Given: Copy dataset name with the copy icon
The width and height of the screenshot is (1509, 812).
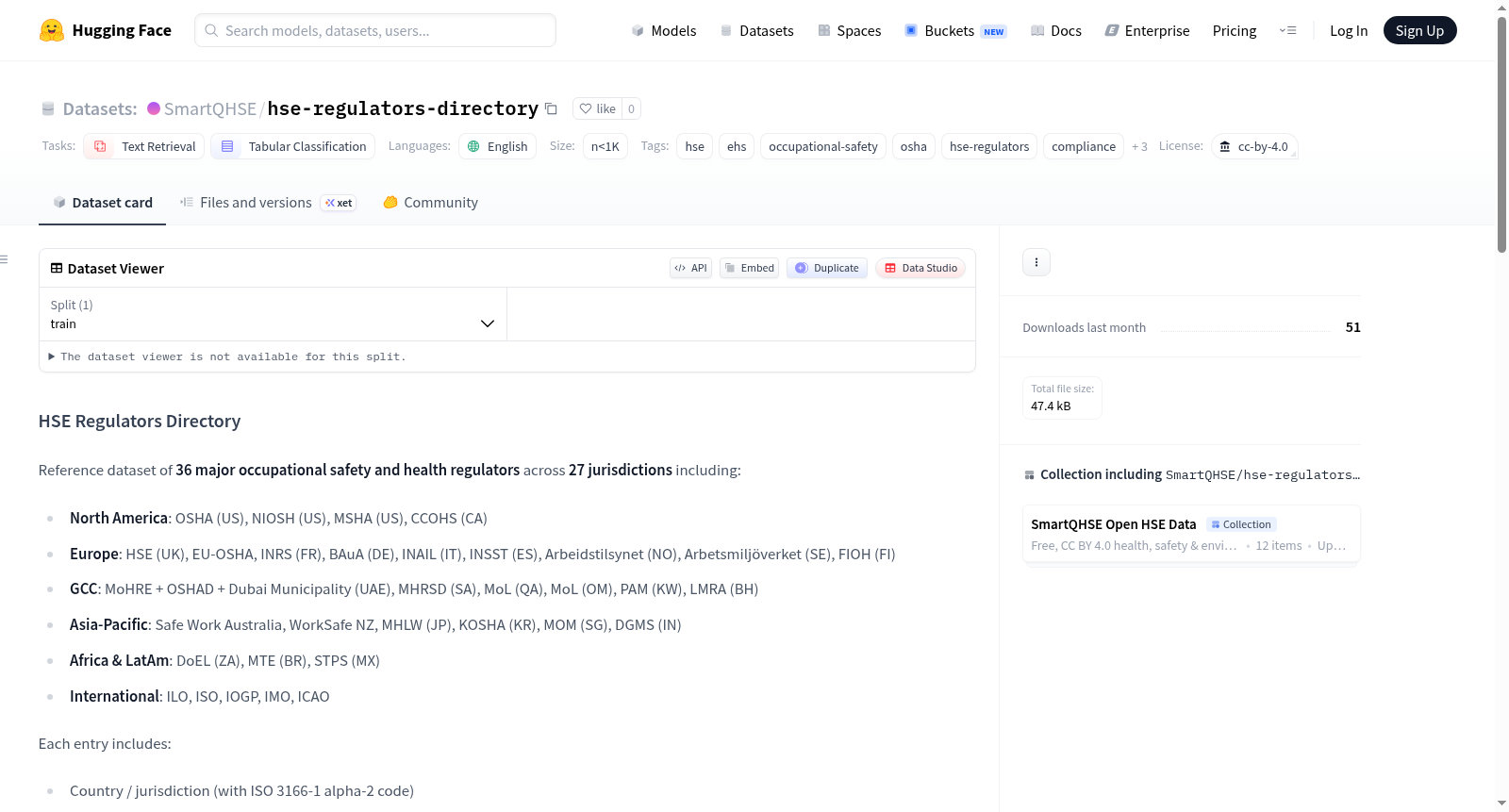Looking at the screenshot, I should click(552, 109).
